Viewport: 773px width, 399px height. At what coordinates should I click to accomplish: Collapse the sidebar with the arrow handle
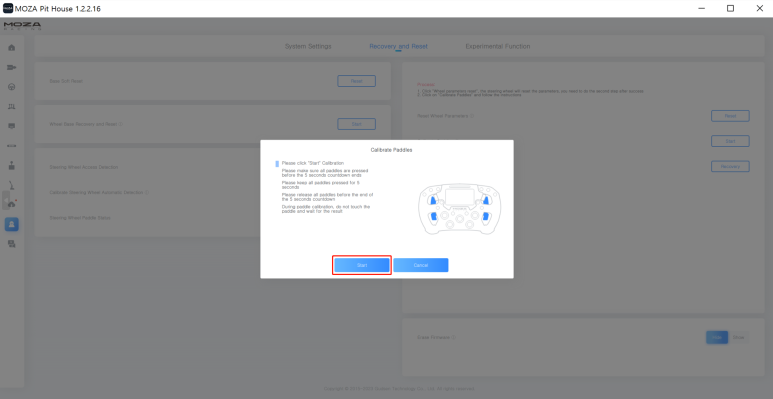click(x=6, y=201)
